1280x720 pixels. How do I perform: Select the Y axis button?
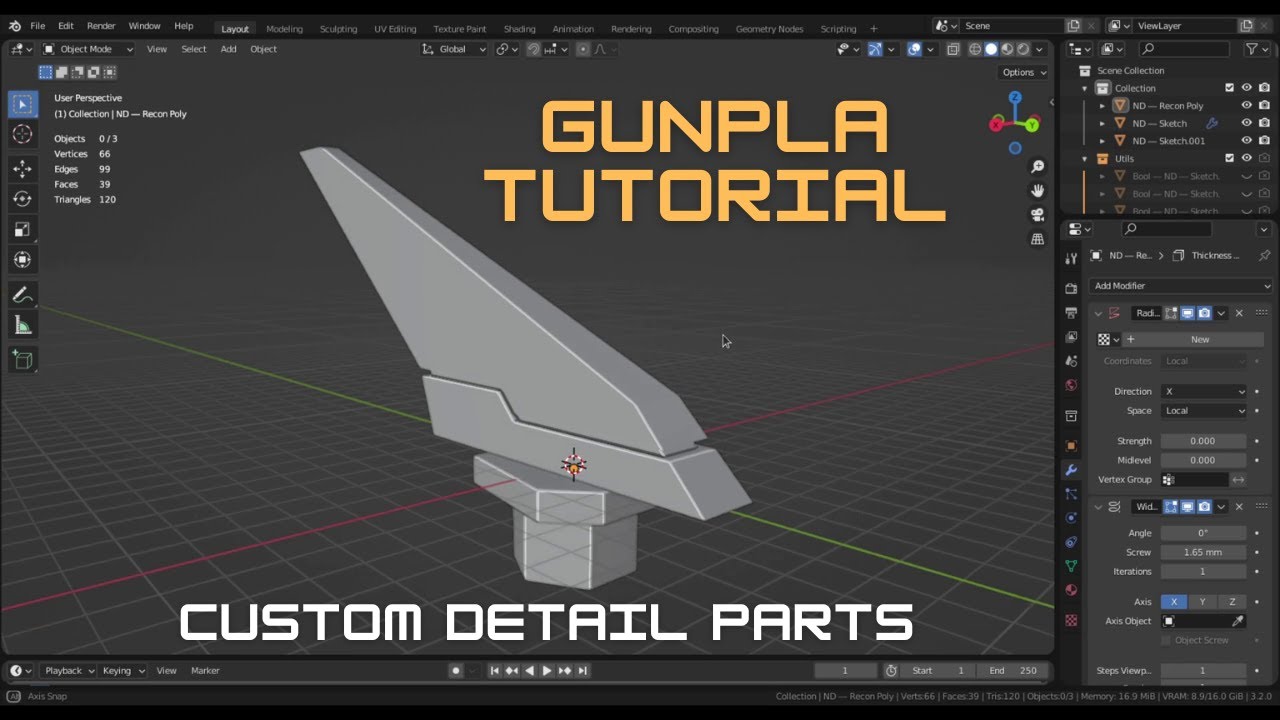1203,602
